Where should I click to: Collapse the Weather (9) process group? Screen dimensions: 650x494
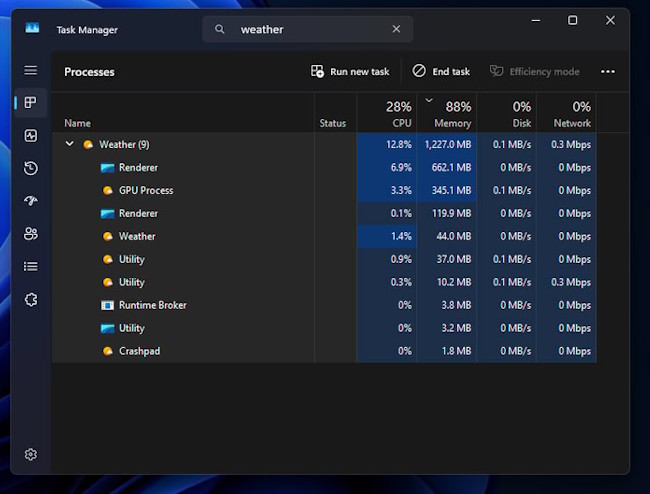pyautogui.click(x=70, y=144)
